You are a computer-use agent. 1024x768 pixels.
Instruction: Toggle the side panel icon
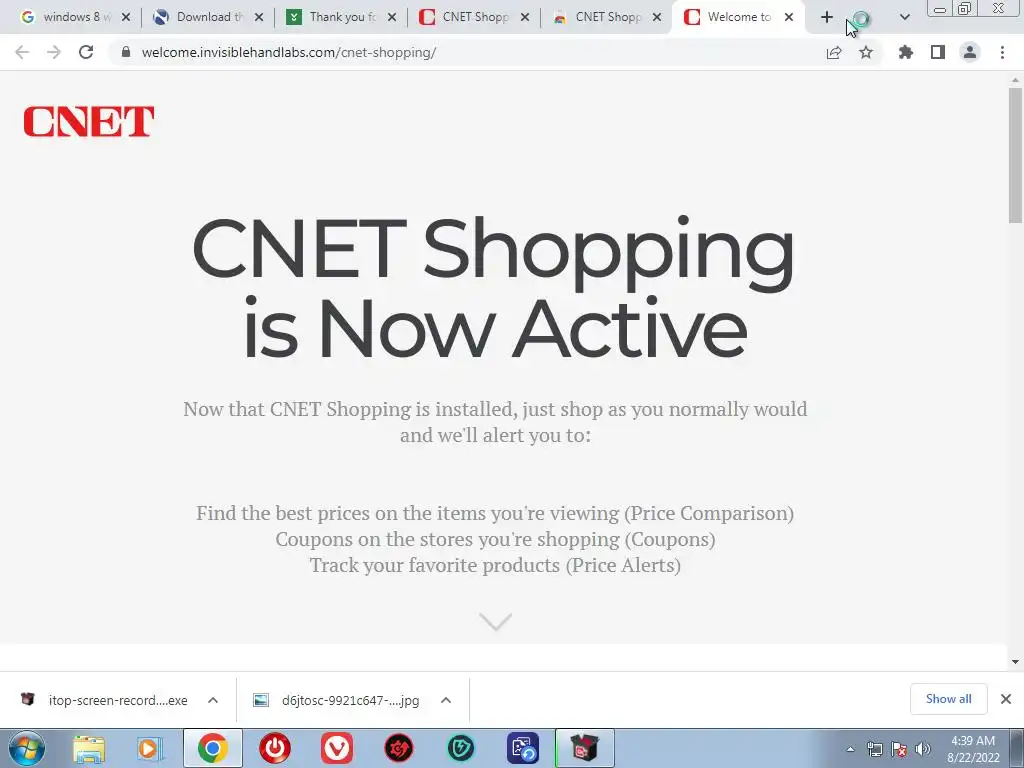tap(938, 52)
